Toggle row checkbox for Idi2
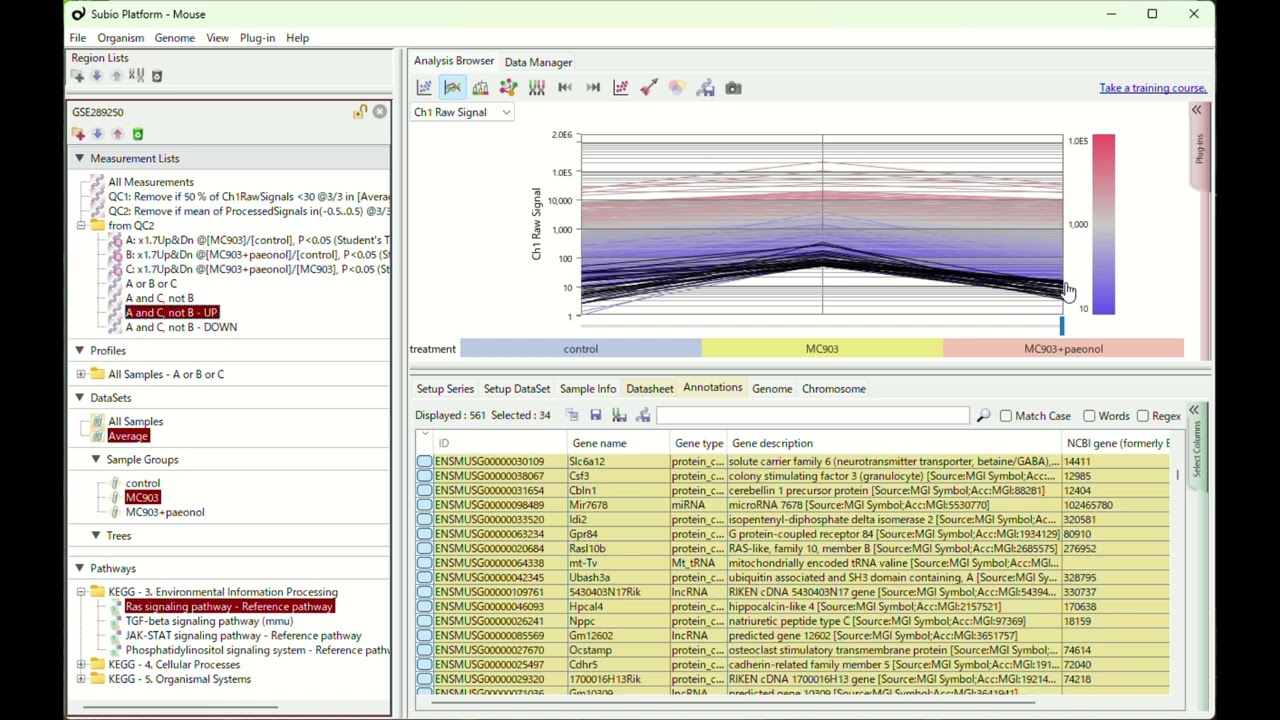This screenshot has height=720, width=1280. pyautogui.click(x=425, y=520)
